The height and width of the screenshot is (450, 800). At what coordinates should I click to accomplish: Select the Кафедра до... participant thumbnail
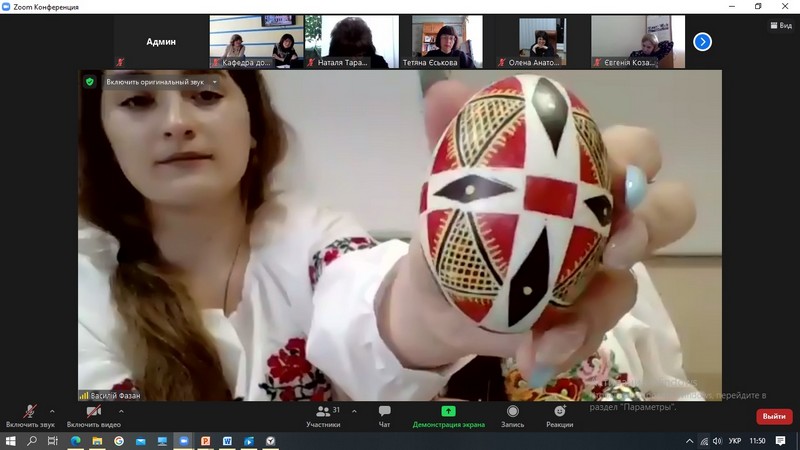point(257,42)
